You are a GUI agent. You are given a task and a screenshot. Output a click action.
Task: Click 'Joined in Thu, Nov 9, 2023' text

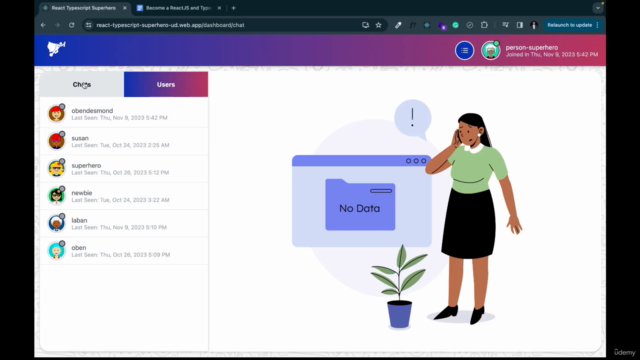point(552,54)
